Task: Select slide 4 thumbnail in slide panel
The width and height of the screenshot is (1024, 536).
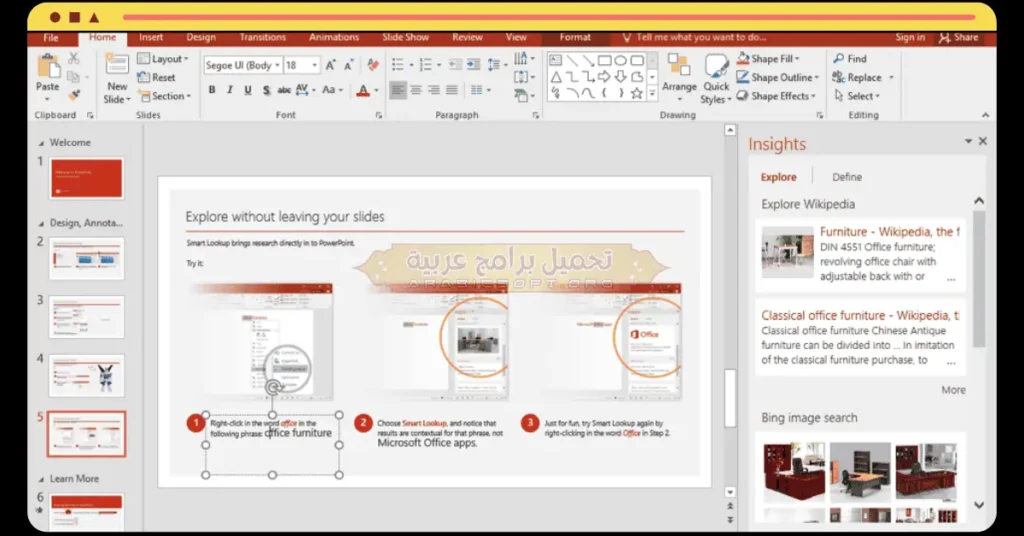Action: pos(86,375)
